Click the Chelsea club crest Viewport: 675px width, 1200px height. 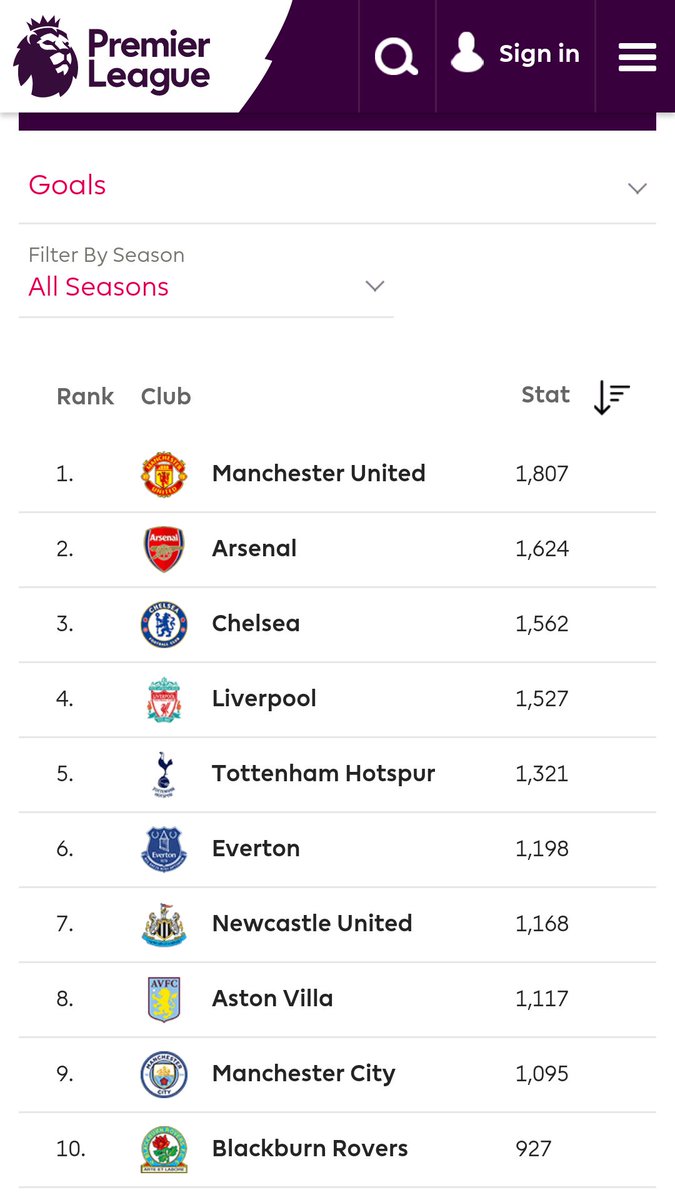(x=164, y=624)
